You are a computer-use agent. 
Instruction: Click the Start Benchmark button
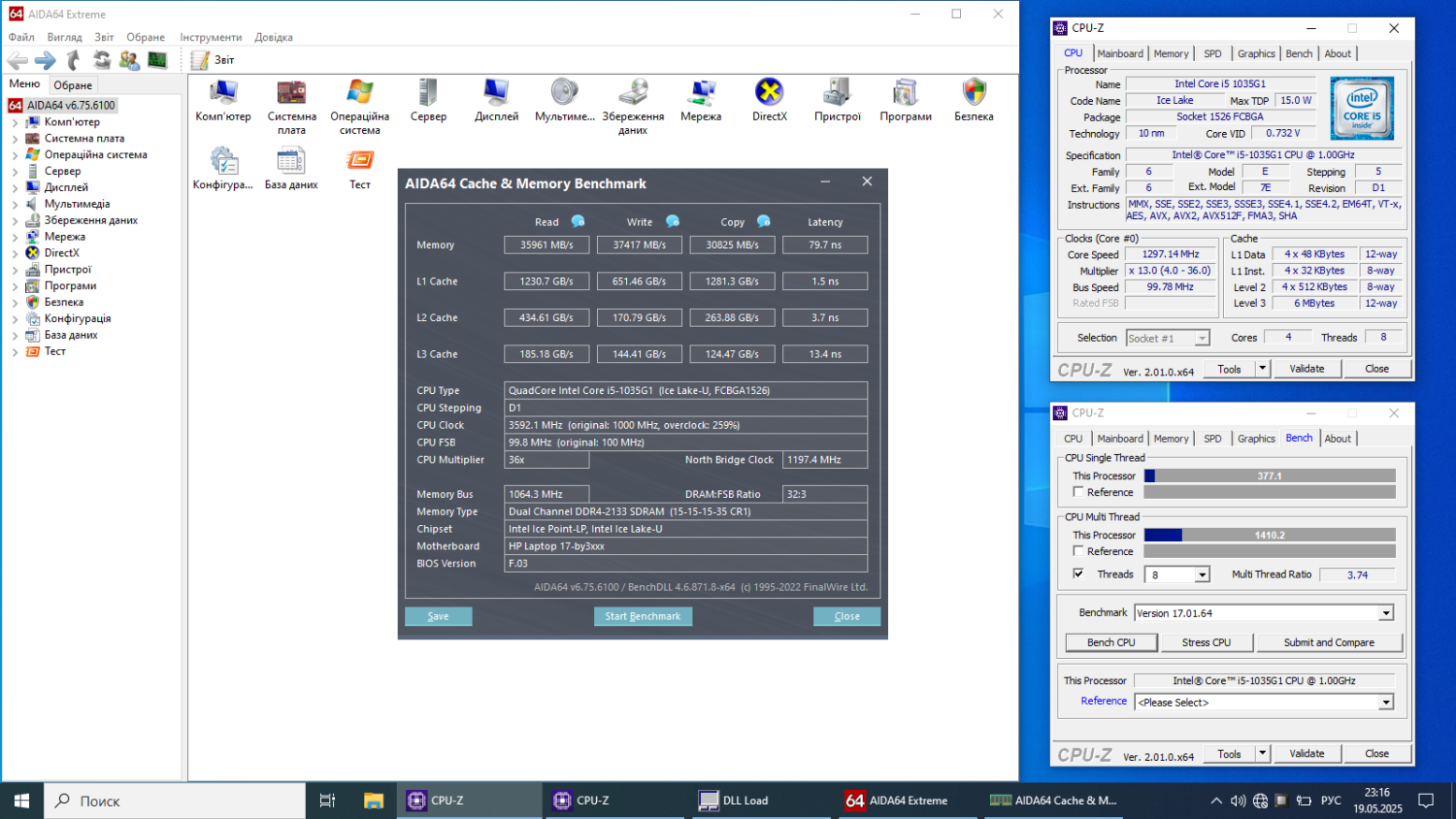643,616
